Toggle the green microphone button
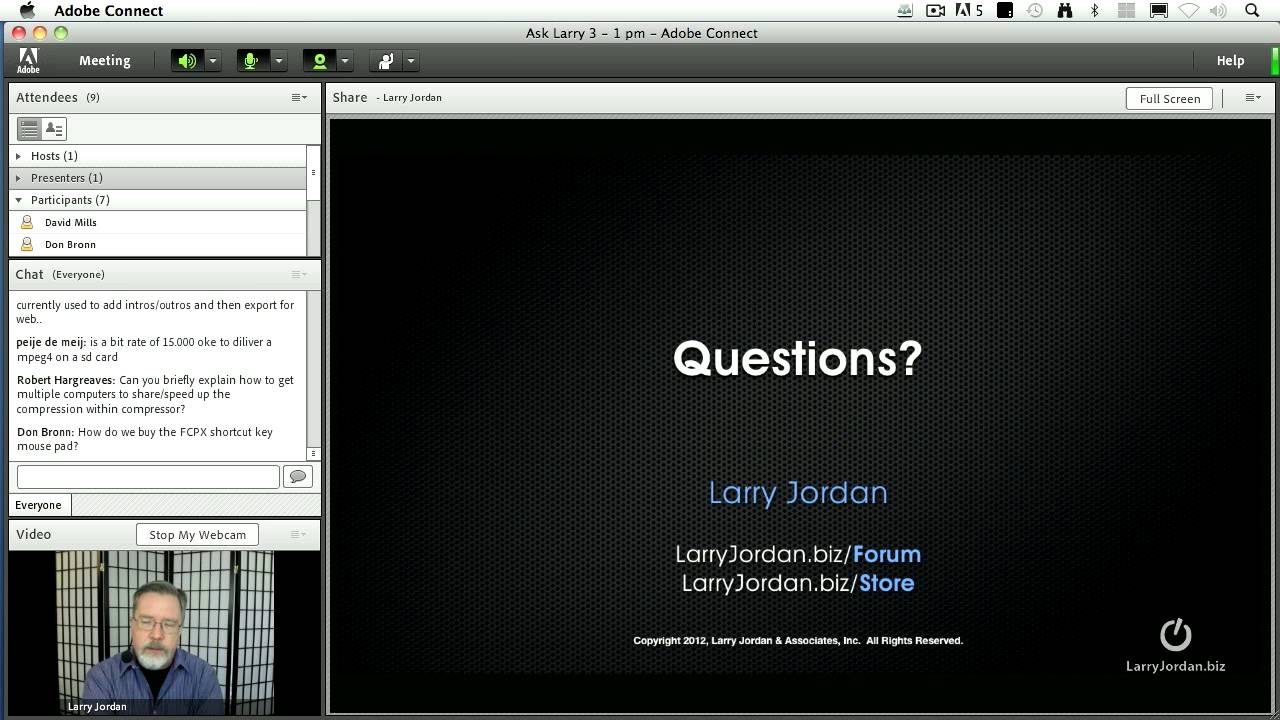 pos(252,61)
